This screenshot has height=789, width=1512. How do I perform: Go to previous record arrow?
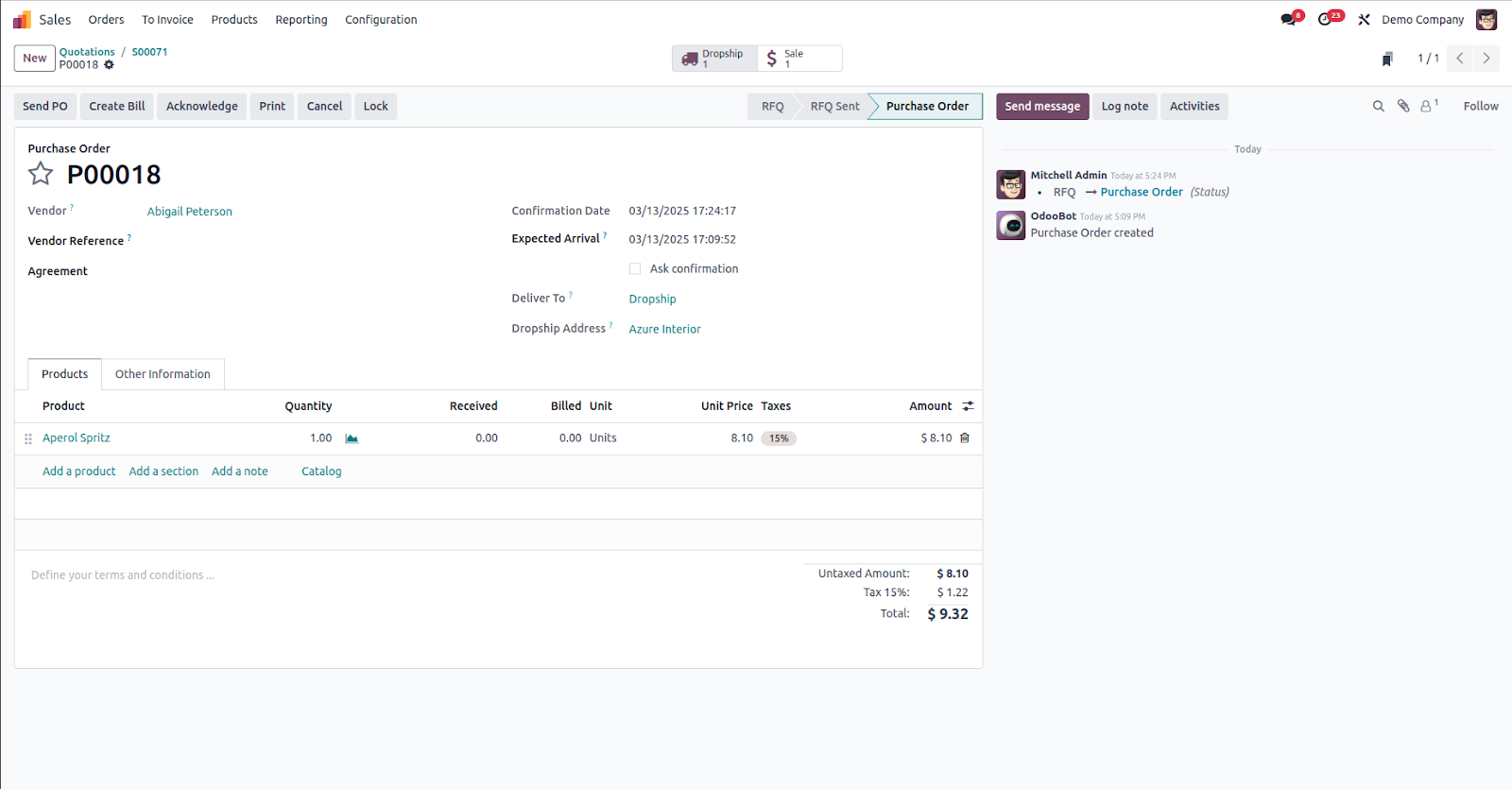coord(1460,59)
